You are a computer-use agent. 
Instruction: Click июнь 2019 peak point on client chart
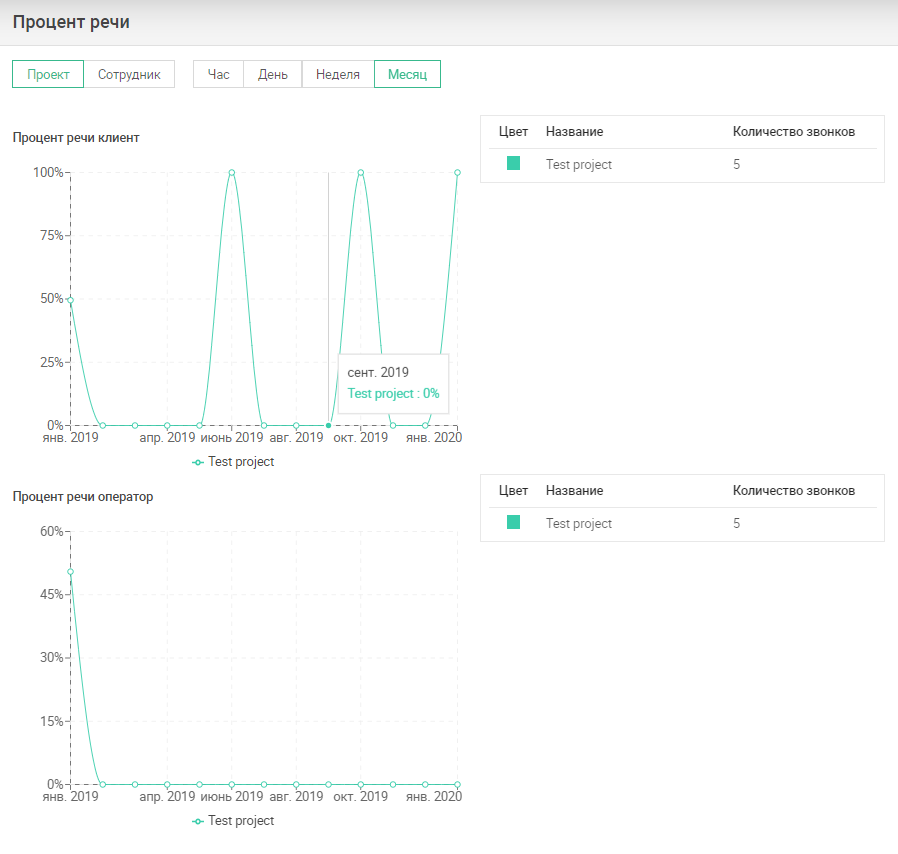tap(232, 172)
